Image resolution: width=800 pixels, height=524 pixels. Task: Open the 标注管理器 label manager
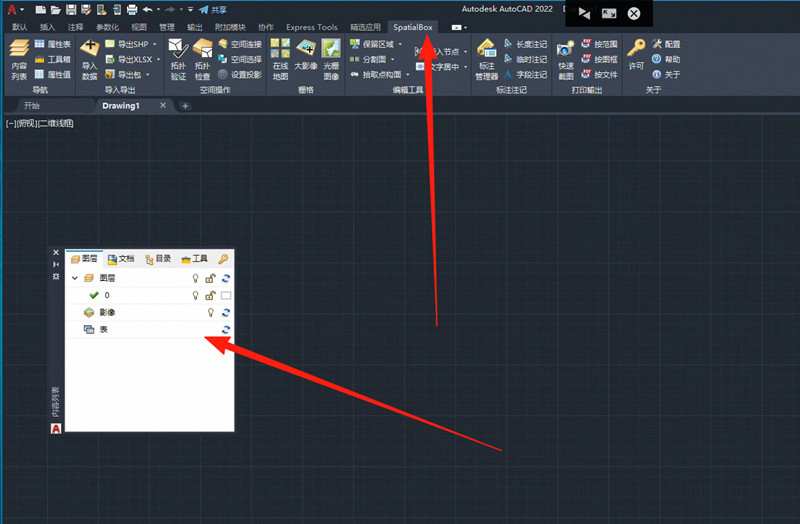click(x=487, y=59)
